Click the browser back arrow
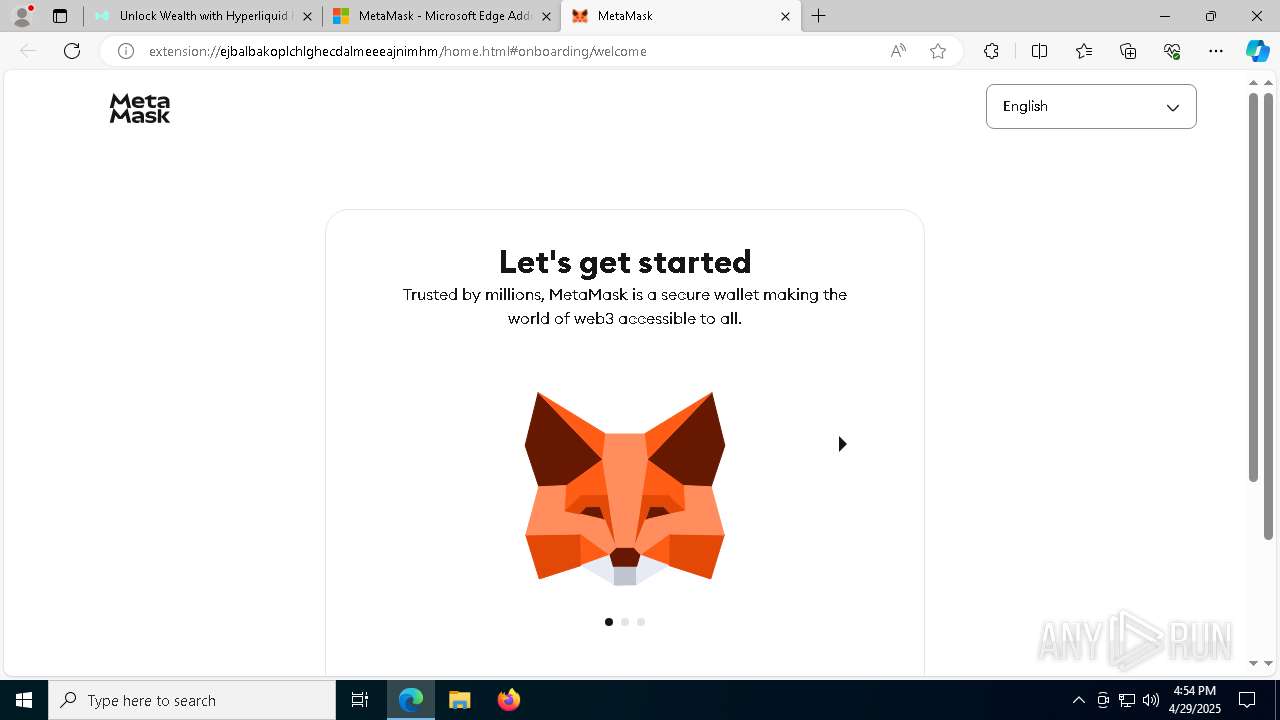Screen dimensions: 1280x720 28,51
